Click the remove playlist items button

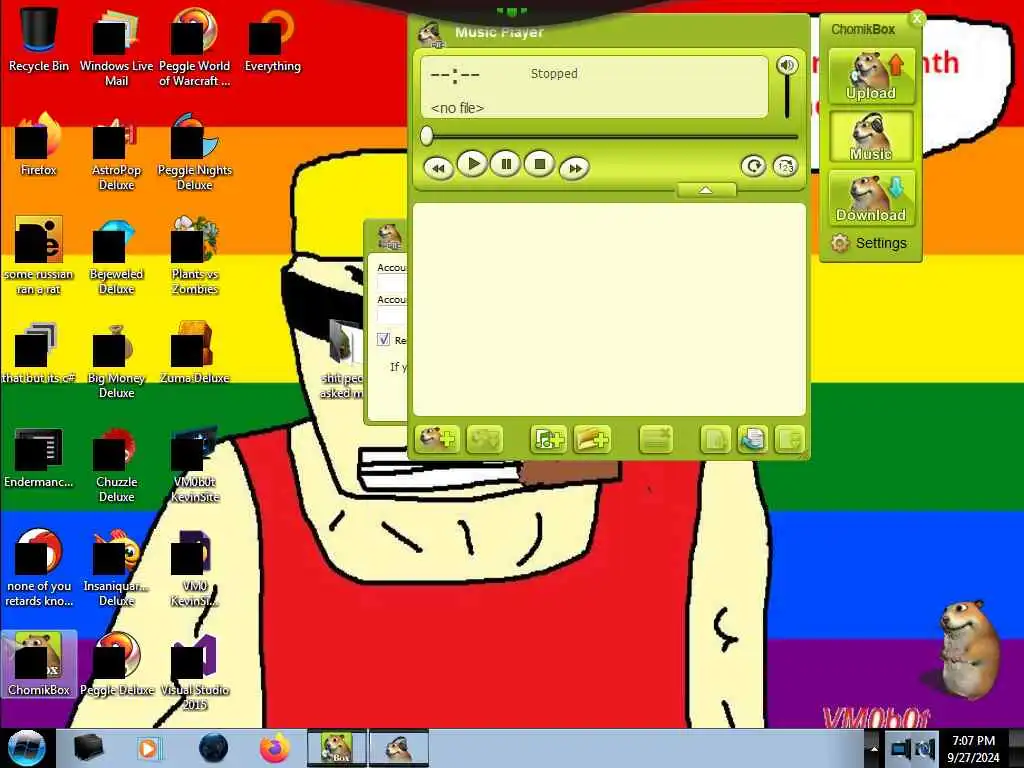click(x=656, y=440)
